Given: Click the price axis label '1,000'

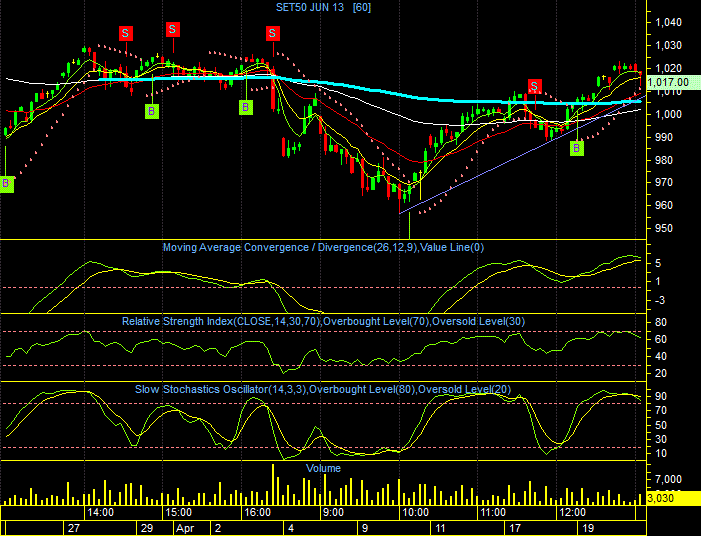Looking at the screenshot, I should [x=668, y=114].
